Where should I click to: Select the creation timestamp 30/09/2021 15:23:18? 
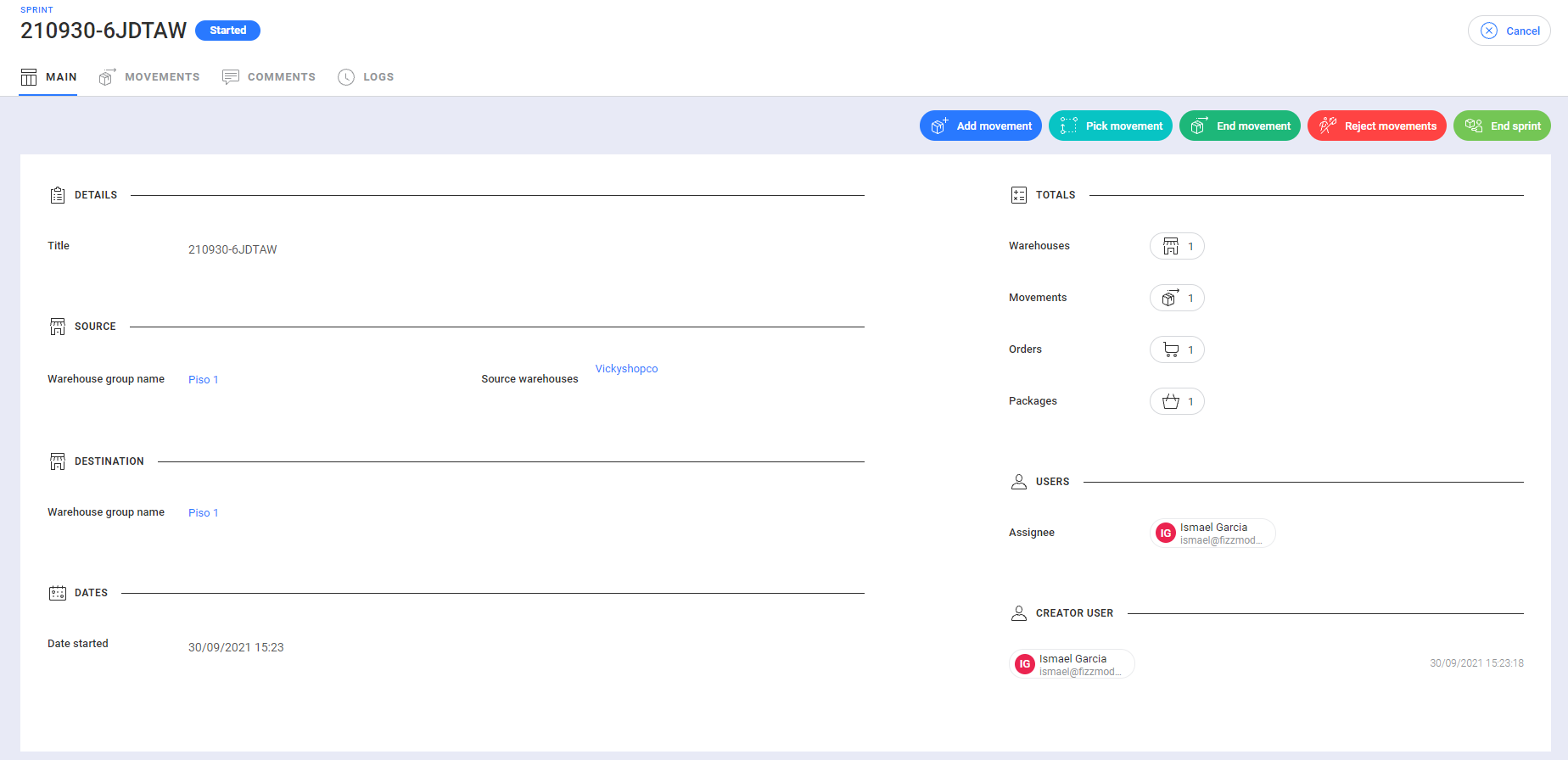[x=1476, y=663]
